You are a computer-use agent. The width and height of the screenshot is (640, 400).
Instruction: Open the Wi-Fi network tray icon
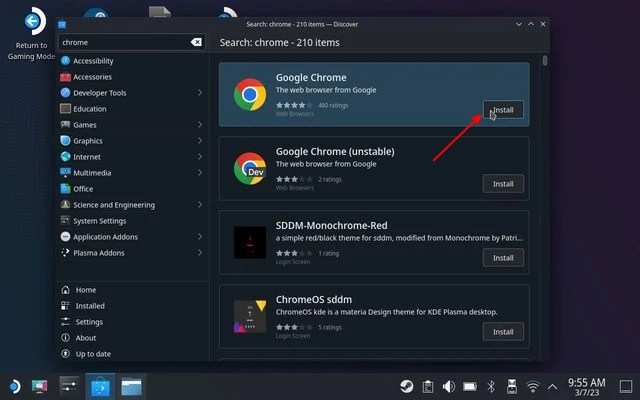(533, 386)
